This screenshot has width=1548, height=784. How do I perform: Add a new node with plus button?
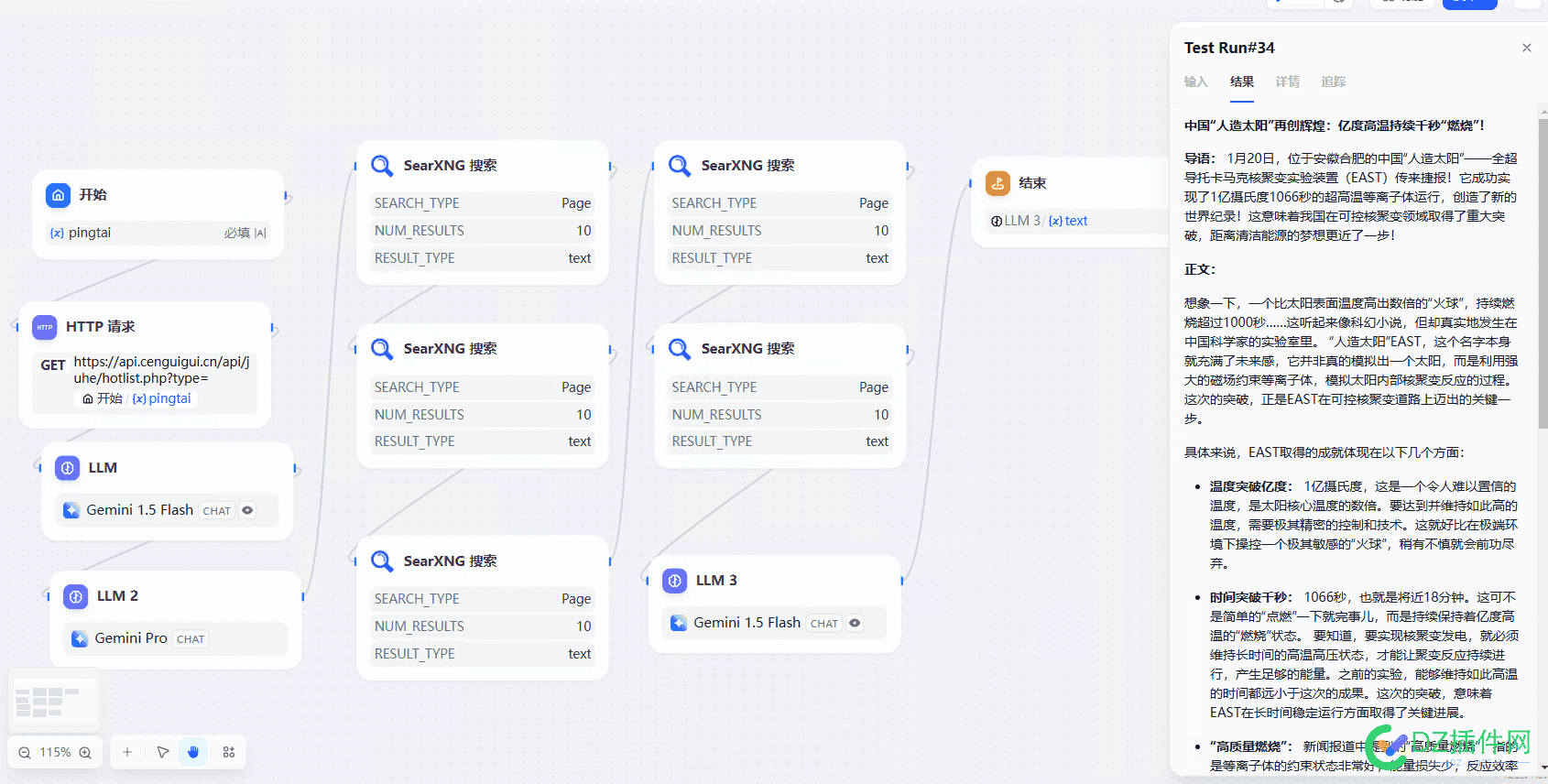(x=127, y=752)
